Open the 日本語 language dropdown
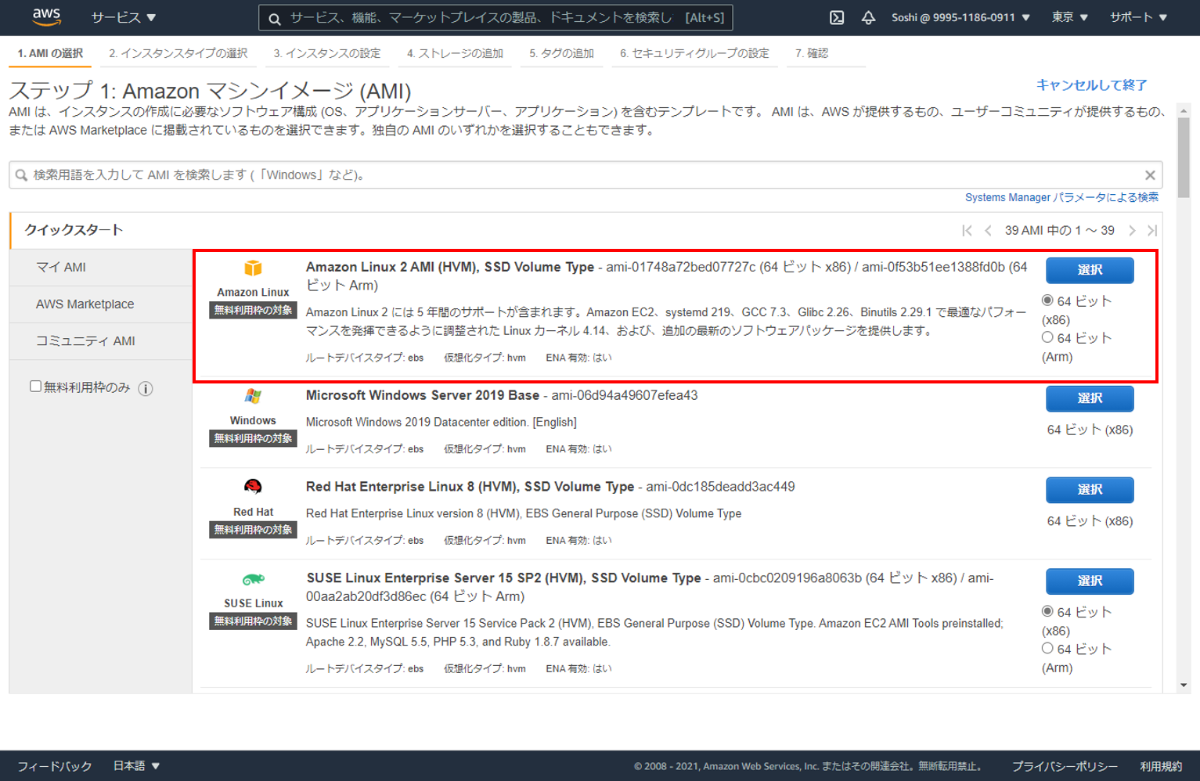The height and width of the screenshot is (781, 1200). pos(137,766)
